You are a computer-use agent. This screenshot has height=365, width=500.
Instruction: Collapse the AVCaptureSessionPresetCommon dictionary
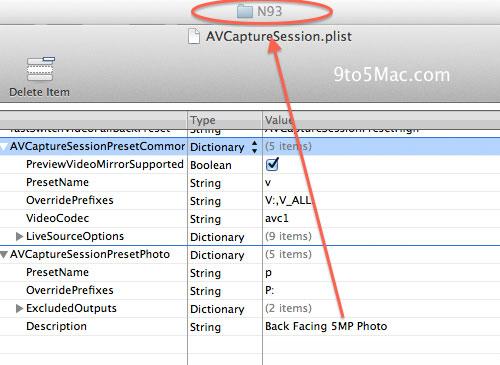(3, 147)
